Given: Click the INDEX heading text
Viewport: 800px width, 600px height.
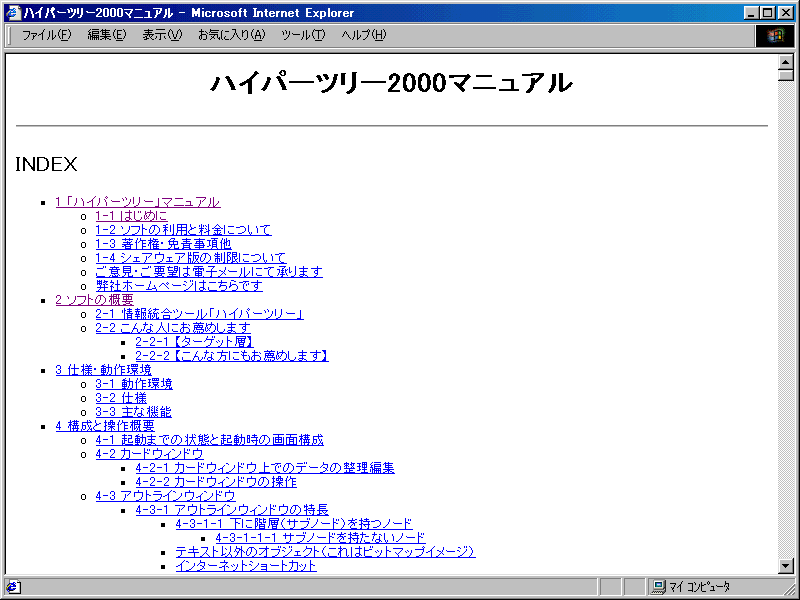Looking at the screenshot, I should tap(46, 164).
